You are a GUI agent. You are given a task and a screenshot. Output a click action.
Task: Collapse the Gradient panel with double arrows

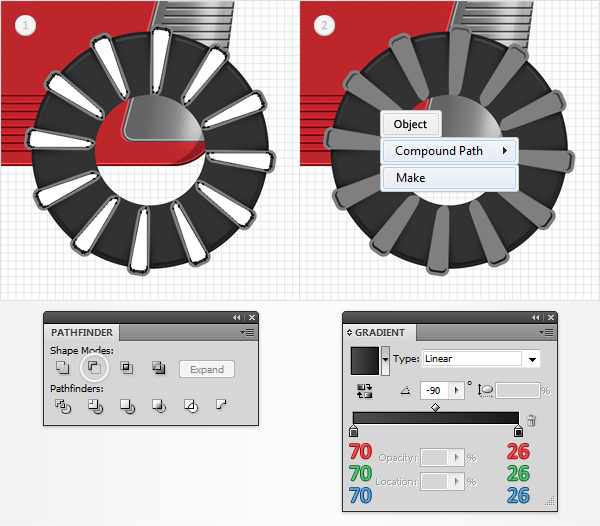pyautogui.click(x=535, y=318)
